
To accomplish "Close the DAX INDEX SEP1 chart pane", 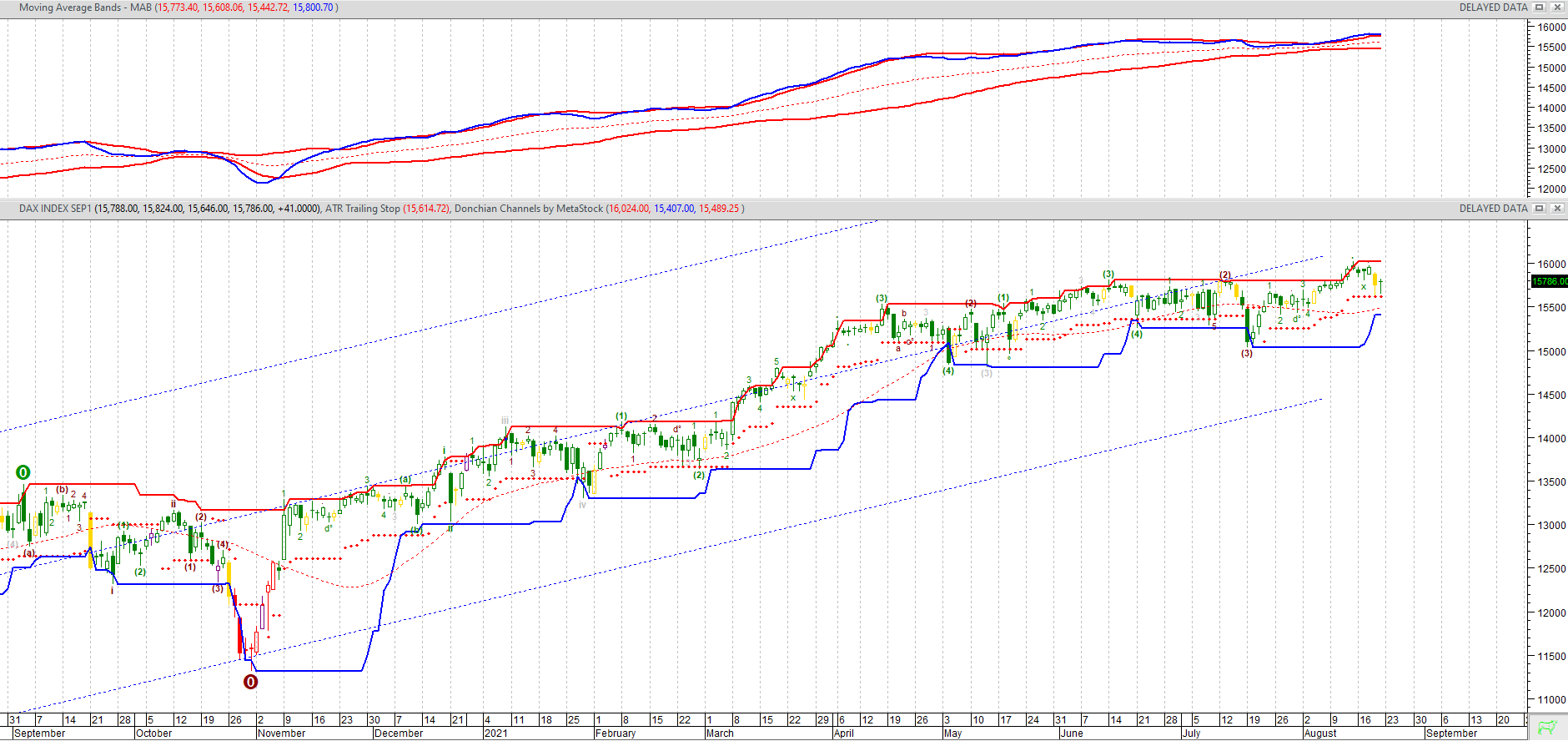I will [x=1556, y=209].
